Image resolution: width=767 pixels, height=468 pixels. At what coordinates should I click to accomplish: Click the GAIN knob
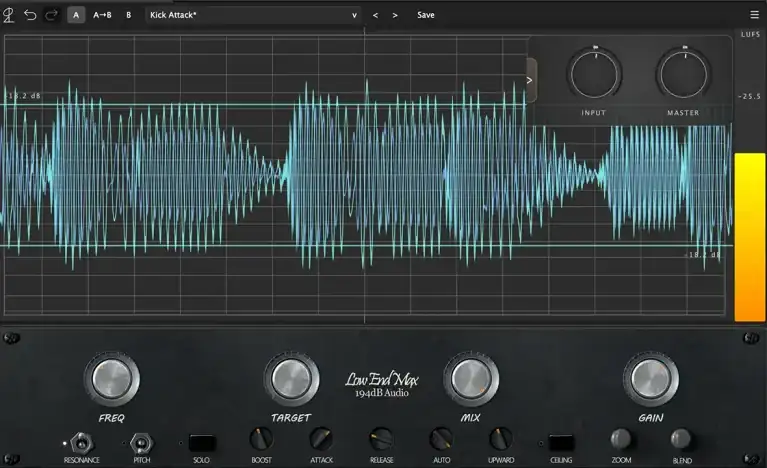651,379
